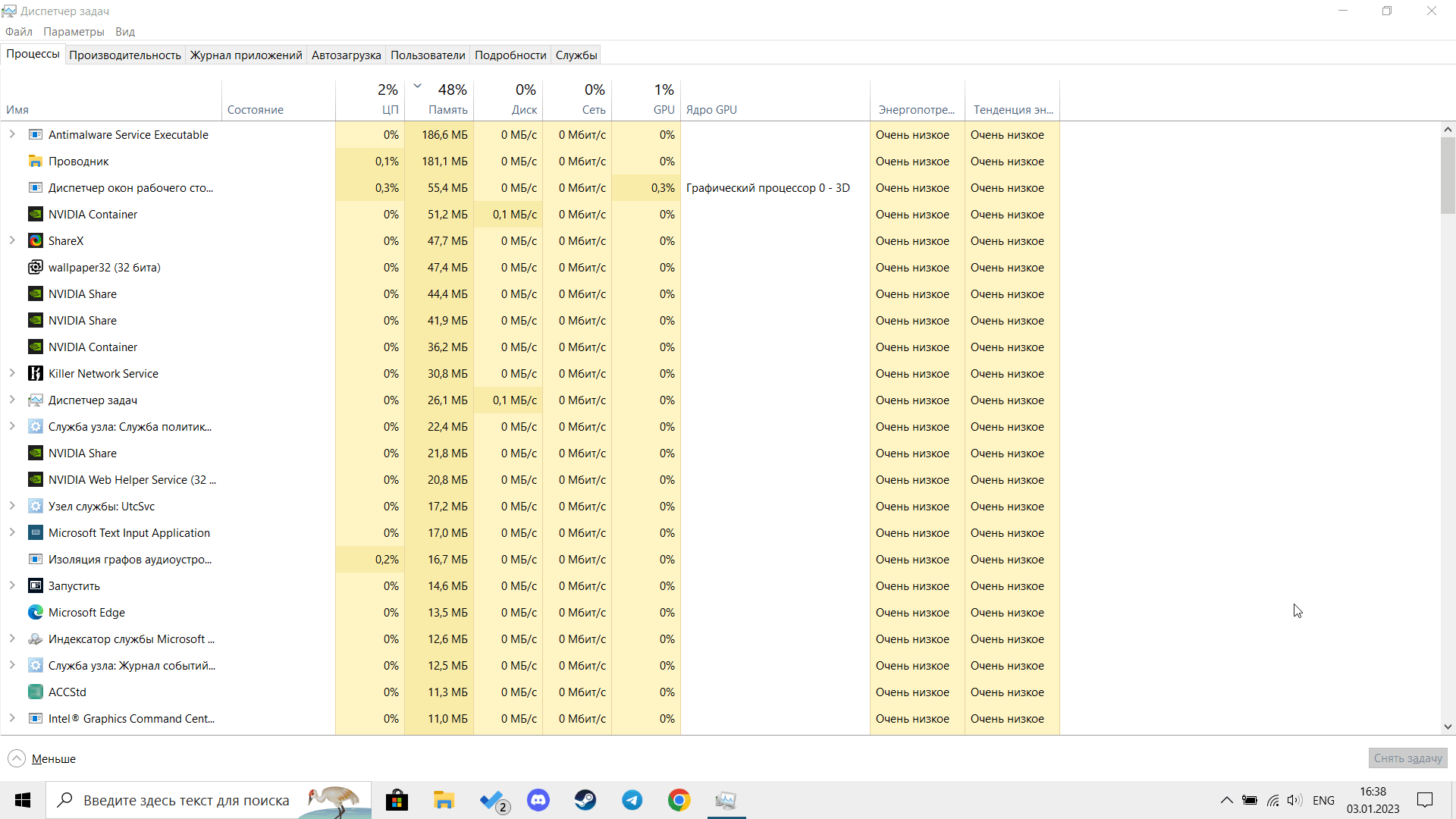Switch to the Подробности tab
Image resolution: width=1456 pixels, height=819 pixels.
[x=510, y=55]
